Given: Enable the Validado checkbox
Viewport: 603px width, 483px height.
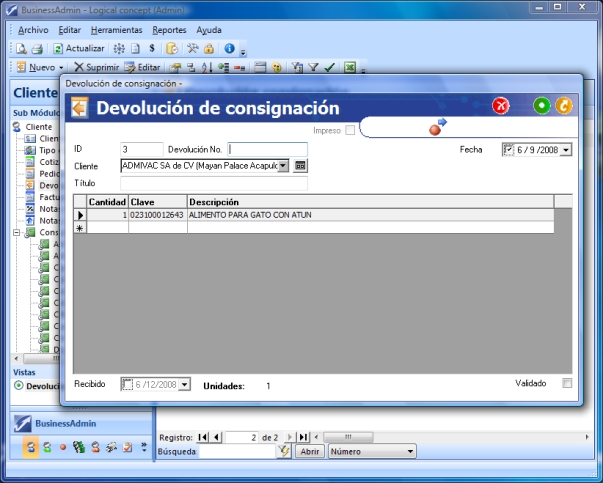Looking at the screenshot, I should point(567,383).
